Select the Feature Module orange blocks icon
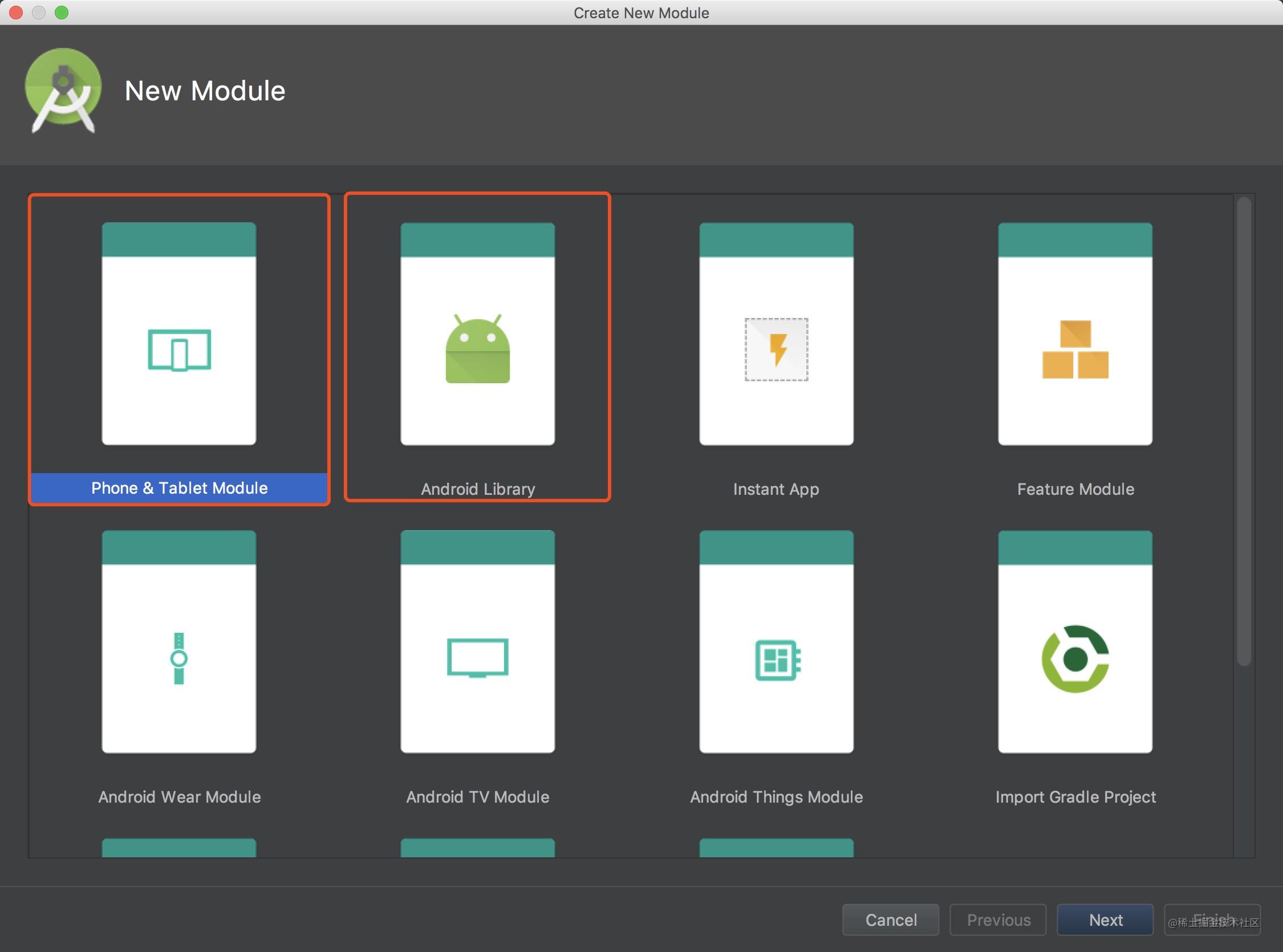 pyautogui.click(x=1075, y=349)
